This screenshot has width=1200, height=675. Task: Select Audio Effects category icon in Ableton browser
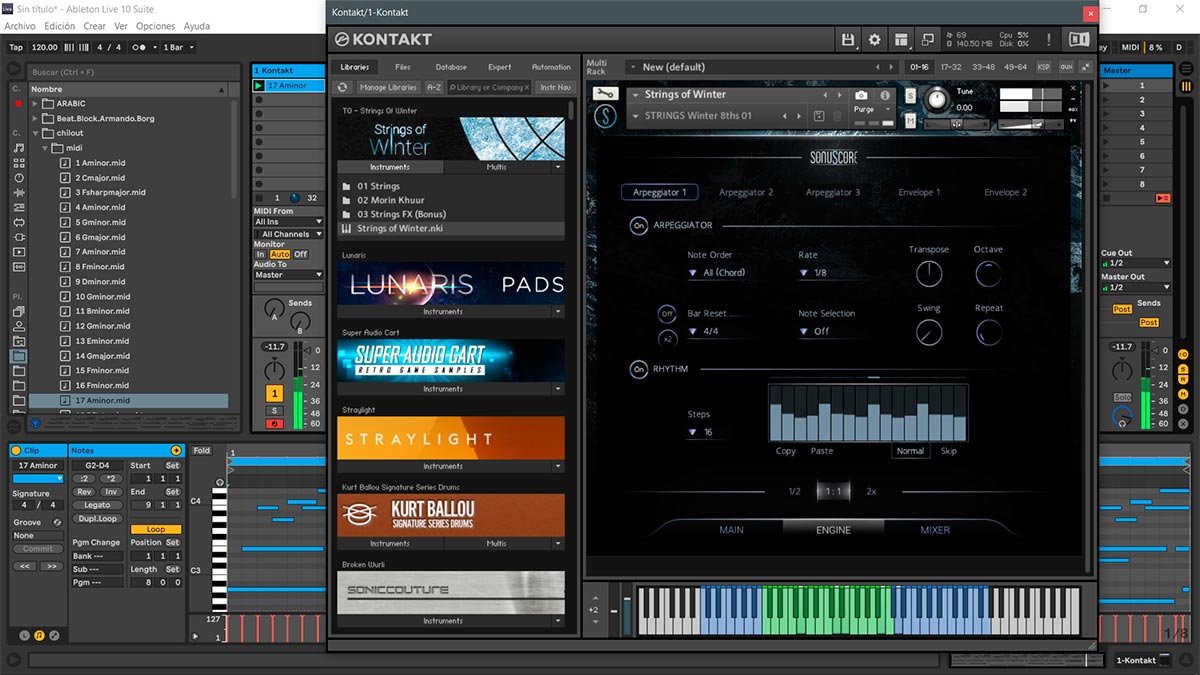[19, 192]
